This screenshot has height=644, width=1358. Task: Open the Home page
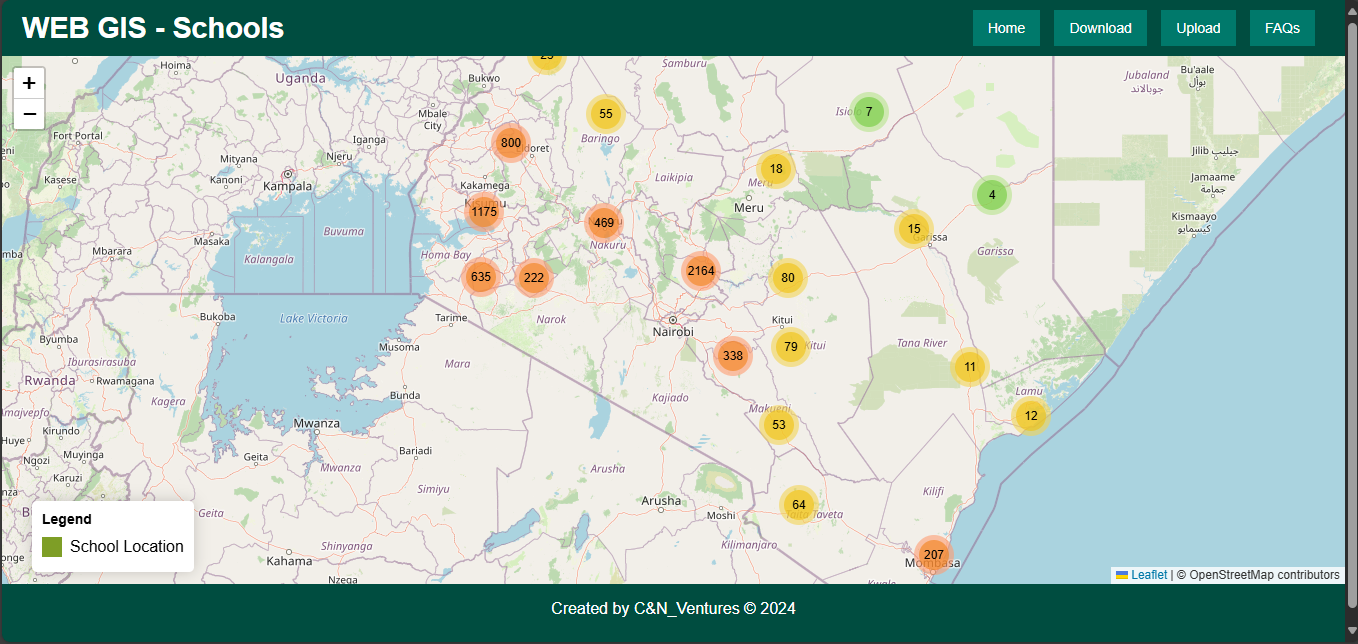coord(1006,28)
